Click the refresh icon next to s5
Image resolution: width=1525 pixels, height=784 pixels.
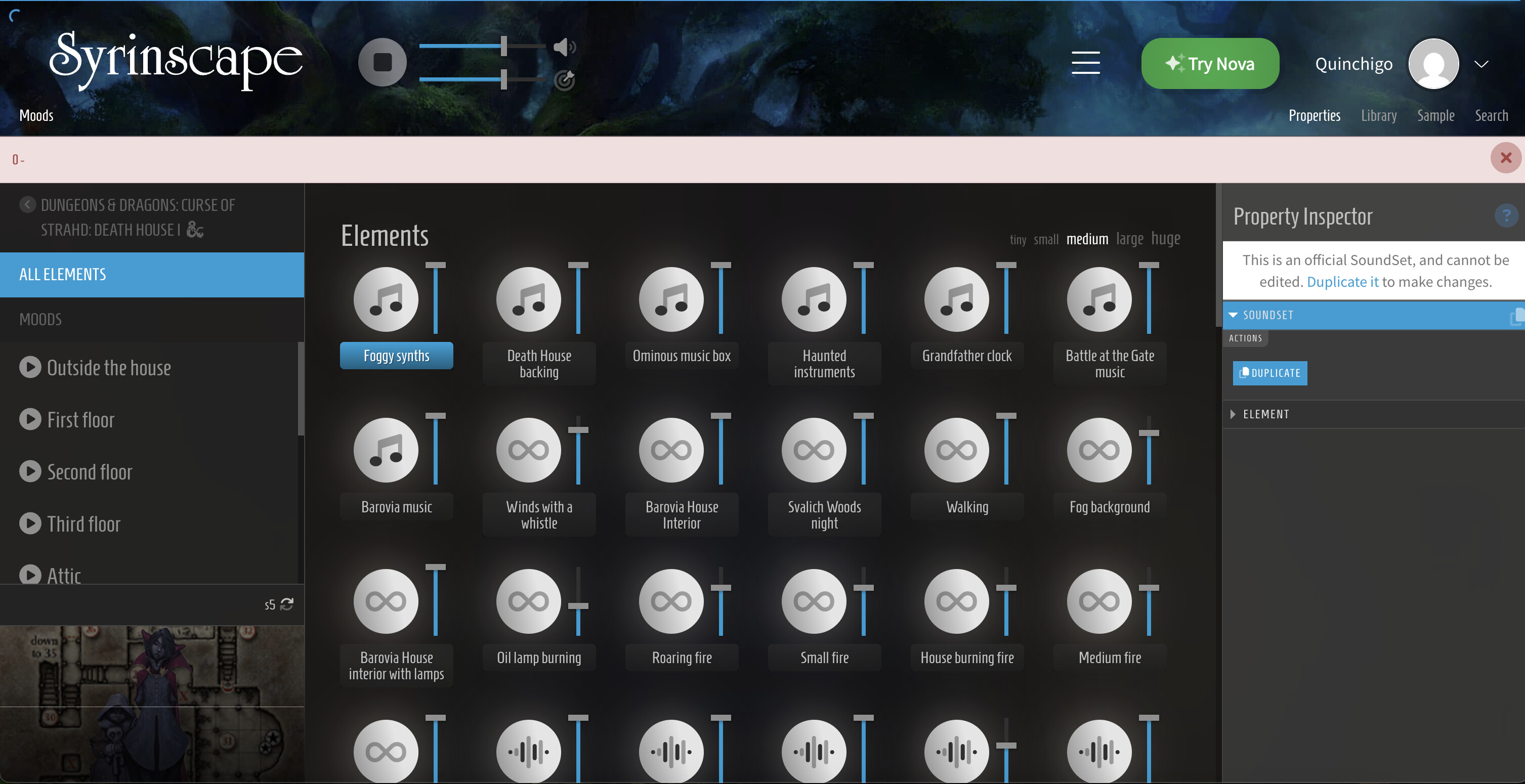click(x=287, y=604)
